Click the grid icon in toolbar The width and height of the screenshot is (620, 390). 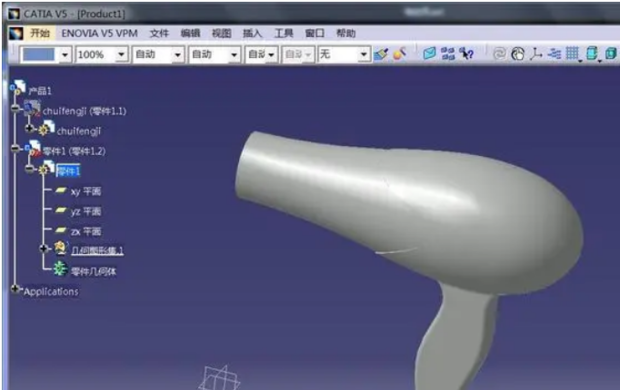click(x=572, y=53)
